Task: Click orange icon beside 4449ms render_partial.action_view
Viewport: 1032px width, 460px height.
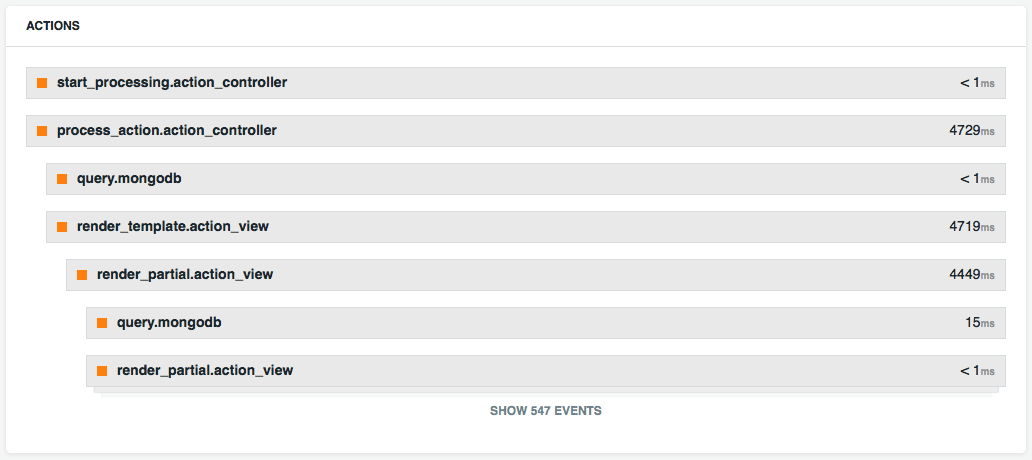Action: coord(82,275)
